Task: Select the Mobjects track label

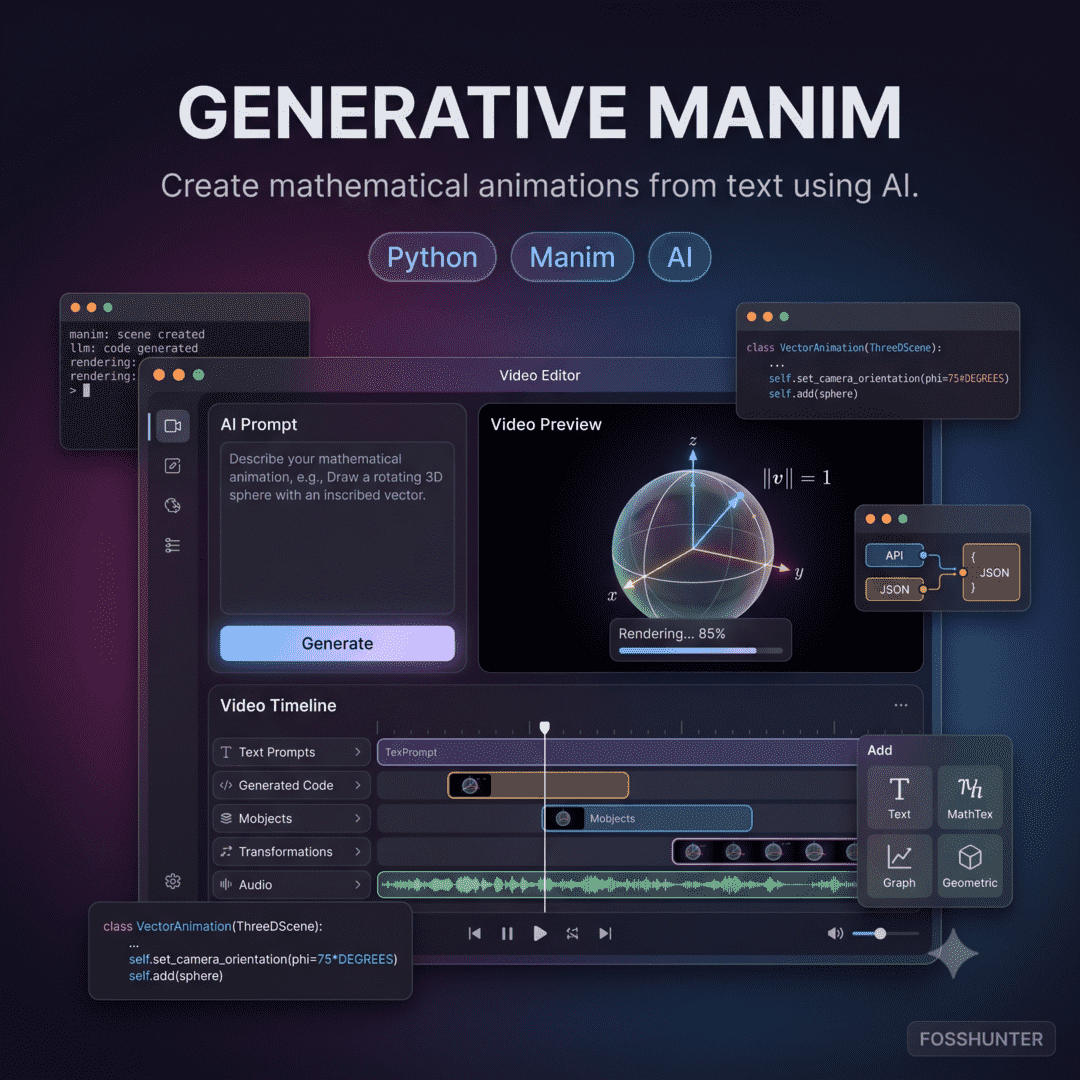Action: pos(265,818)
